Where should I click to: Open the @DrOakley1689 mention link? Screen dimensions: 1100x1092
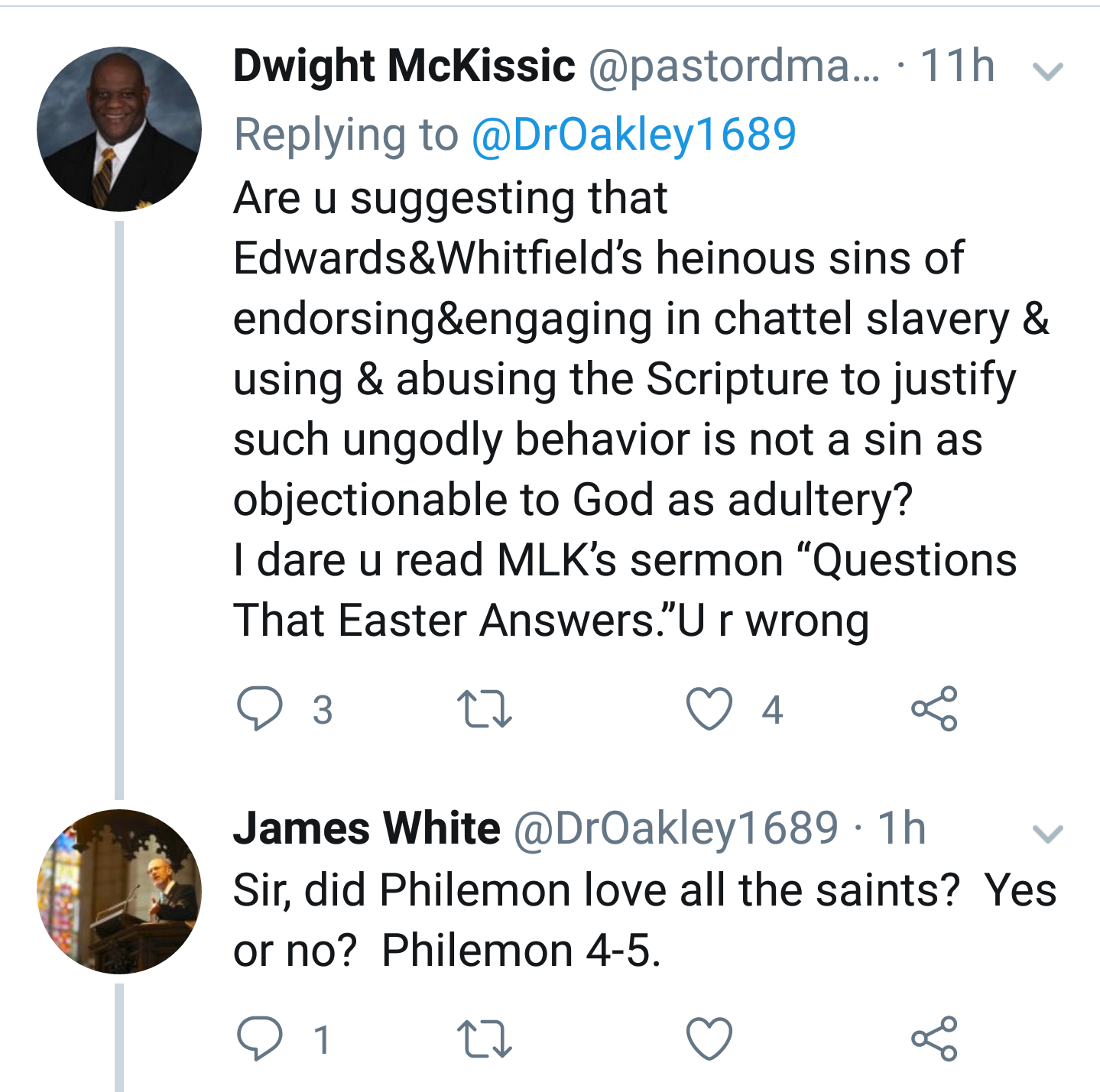pyautogui.click(x=634, y=134)
